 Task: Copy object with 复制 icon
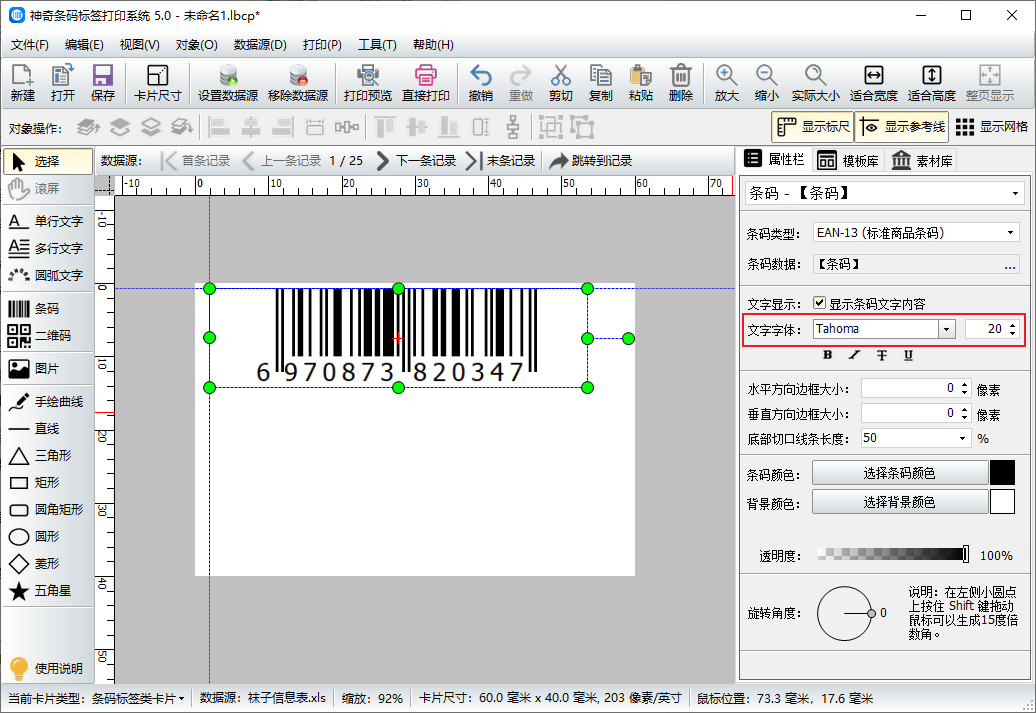point(601,83)
